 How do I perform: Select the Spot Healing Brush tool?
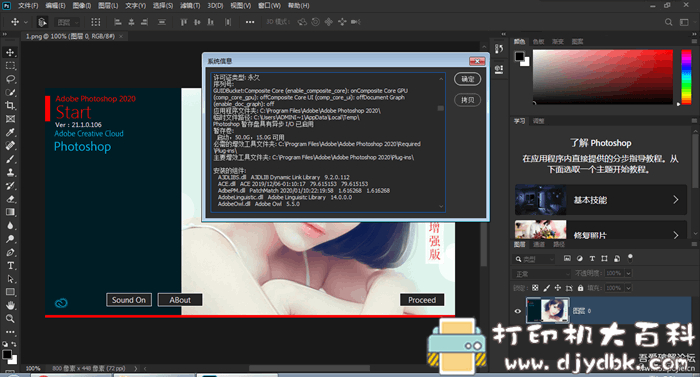point(10,146)
